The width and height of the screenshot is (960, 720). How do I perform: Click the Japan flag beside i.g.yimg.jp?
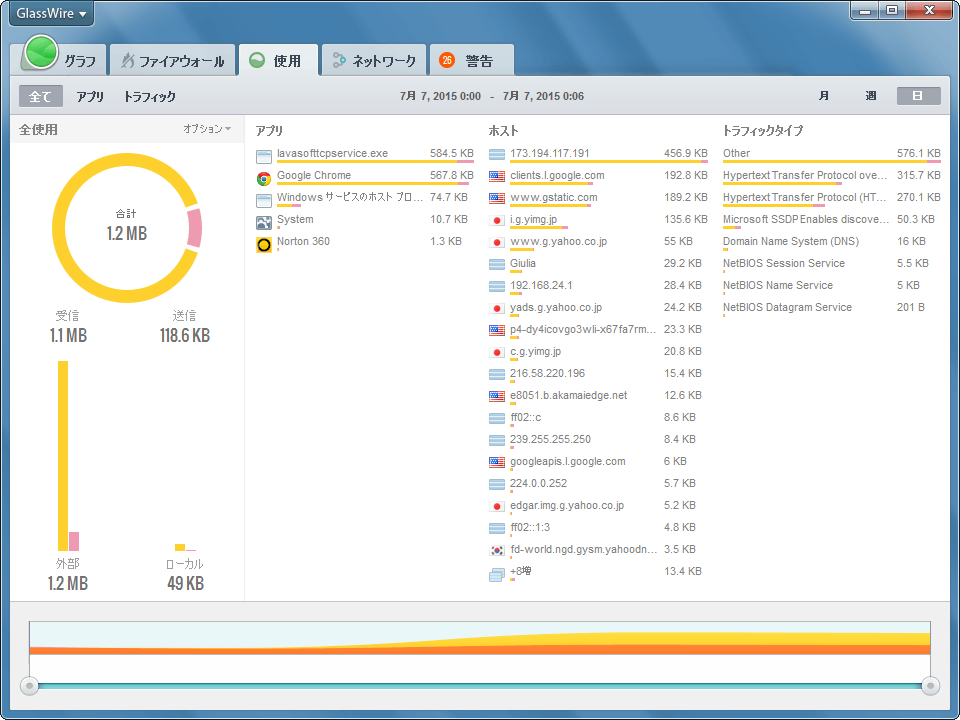pyautogui.click(x=497, y=220)
